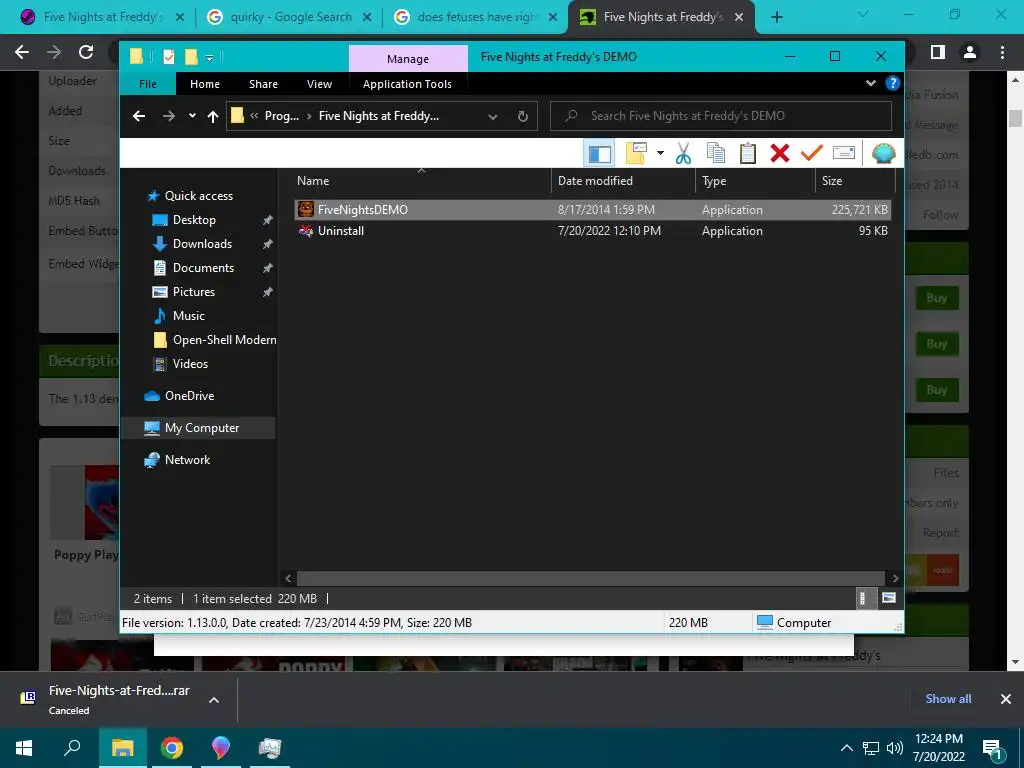This screenshot has width=1024, height=768.
Task: Open Chrome from the taskbar
Action: click(172, 748)
